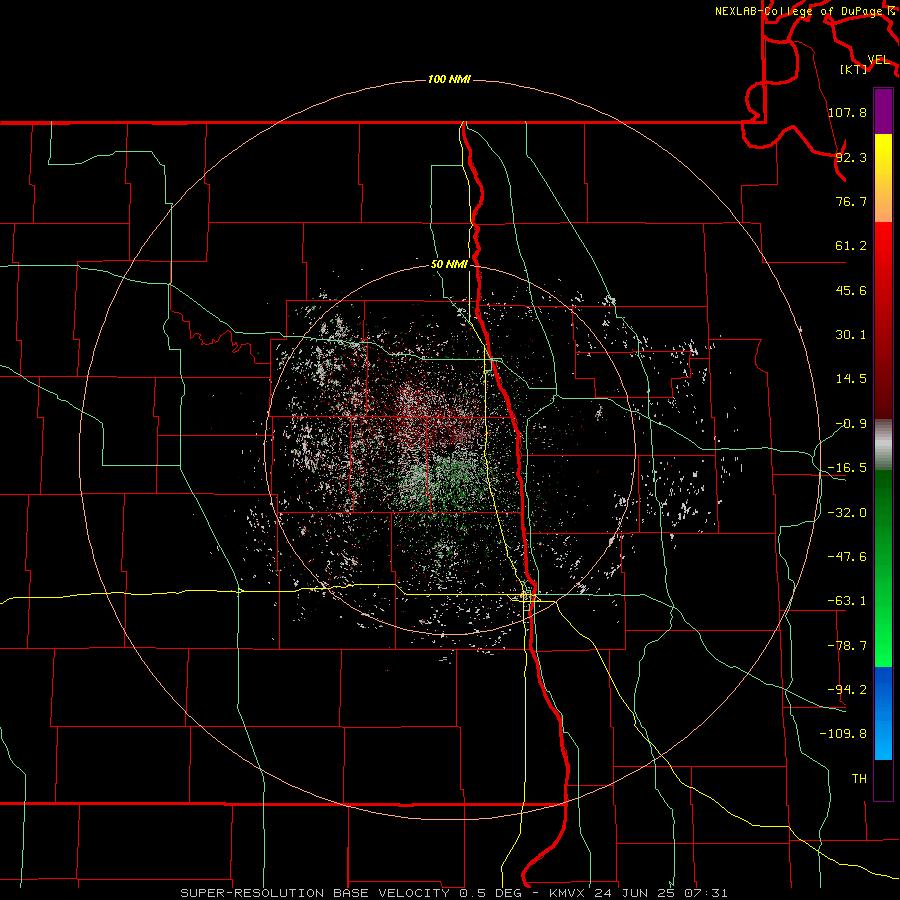Click the 100 NMI range ring label
This screenshot has height=900, width=900.
pyautogui.click(x=449, y=79)
